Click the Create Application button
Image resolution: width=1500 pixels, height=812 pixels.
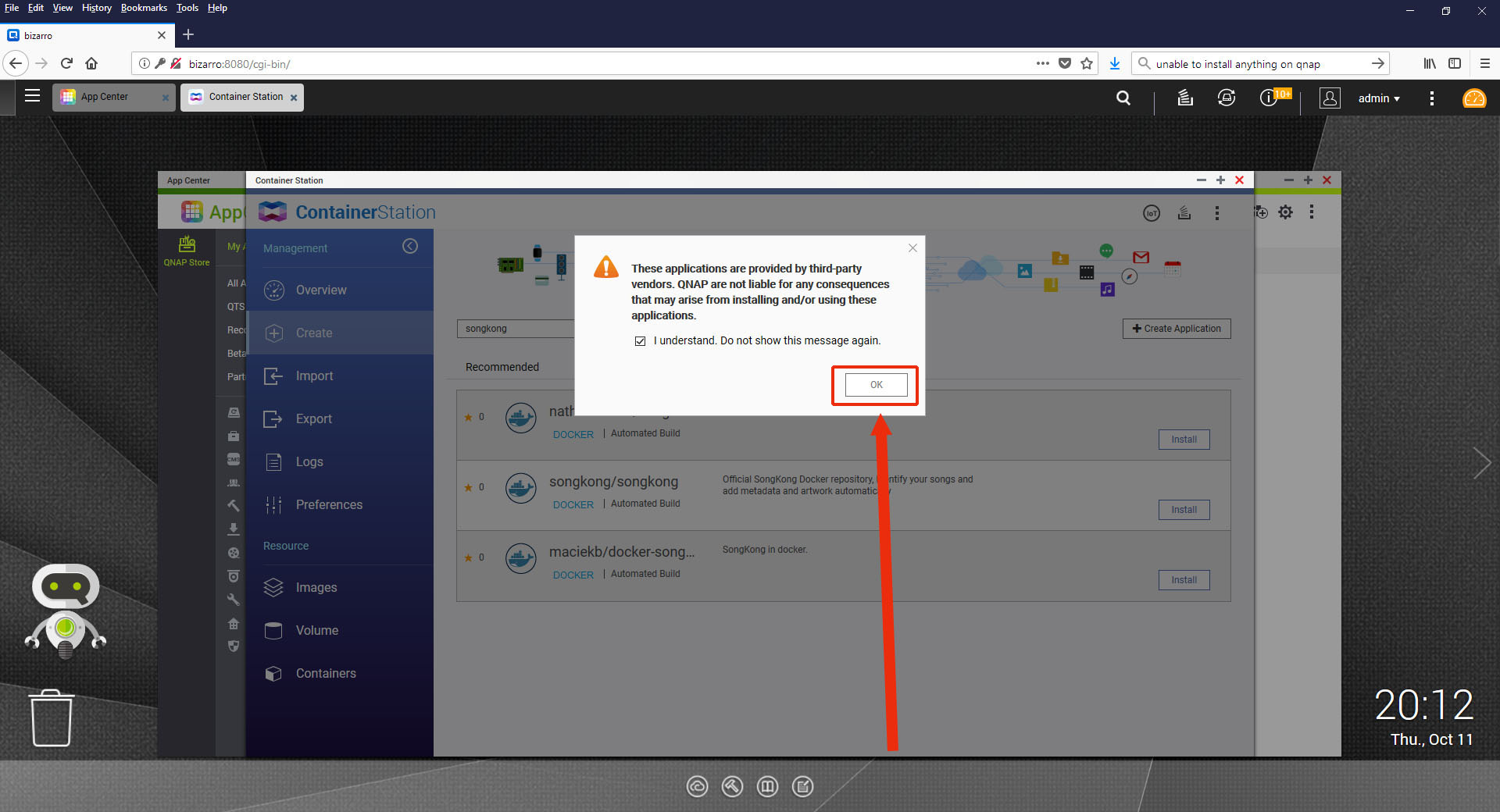tap(1177, 329)
